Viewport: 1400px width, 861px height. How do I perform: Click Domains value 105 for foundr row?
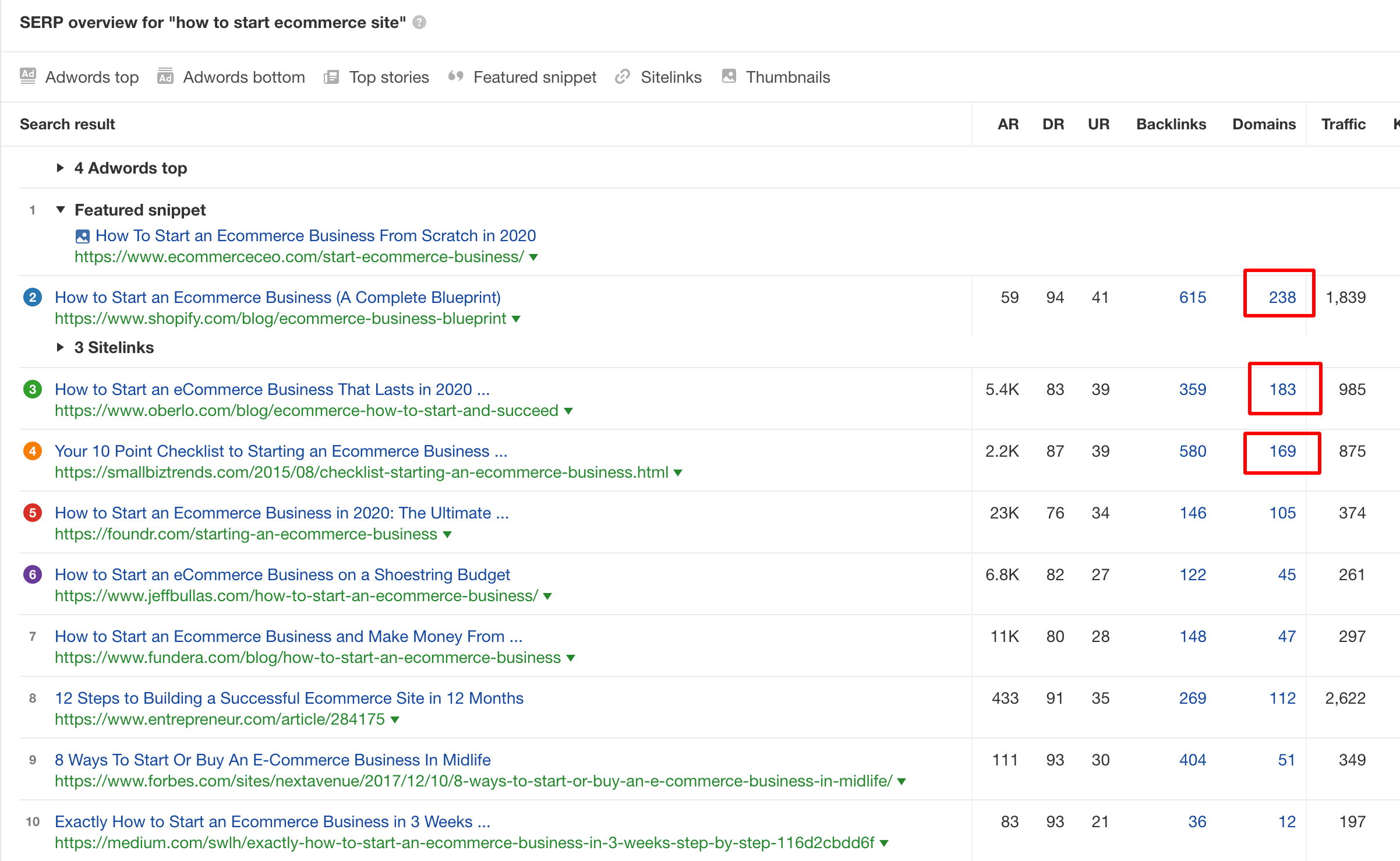[1282, 513]
